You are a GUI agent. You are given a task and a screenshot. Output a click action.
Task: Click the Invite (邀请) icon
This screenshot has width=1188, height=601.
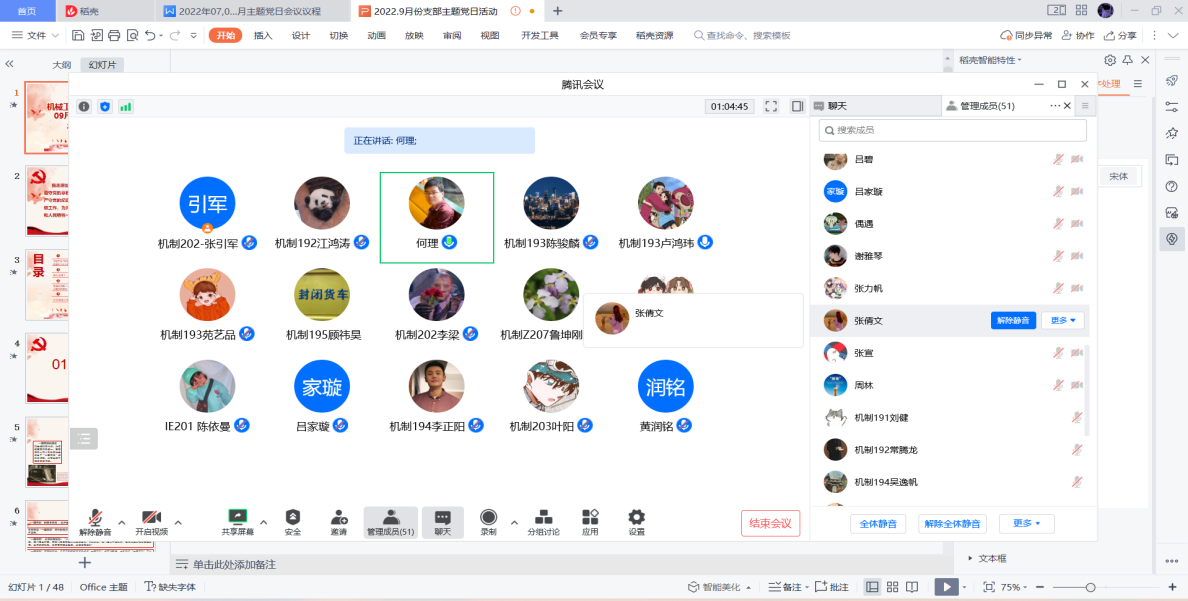point(339,518)
